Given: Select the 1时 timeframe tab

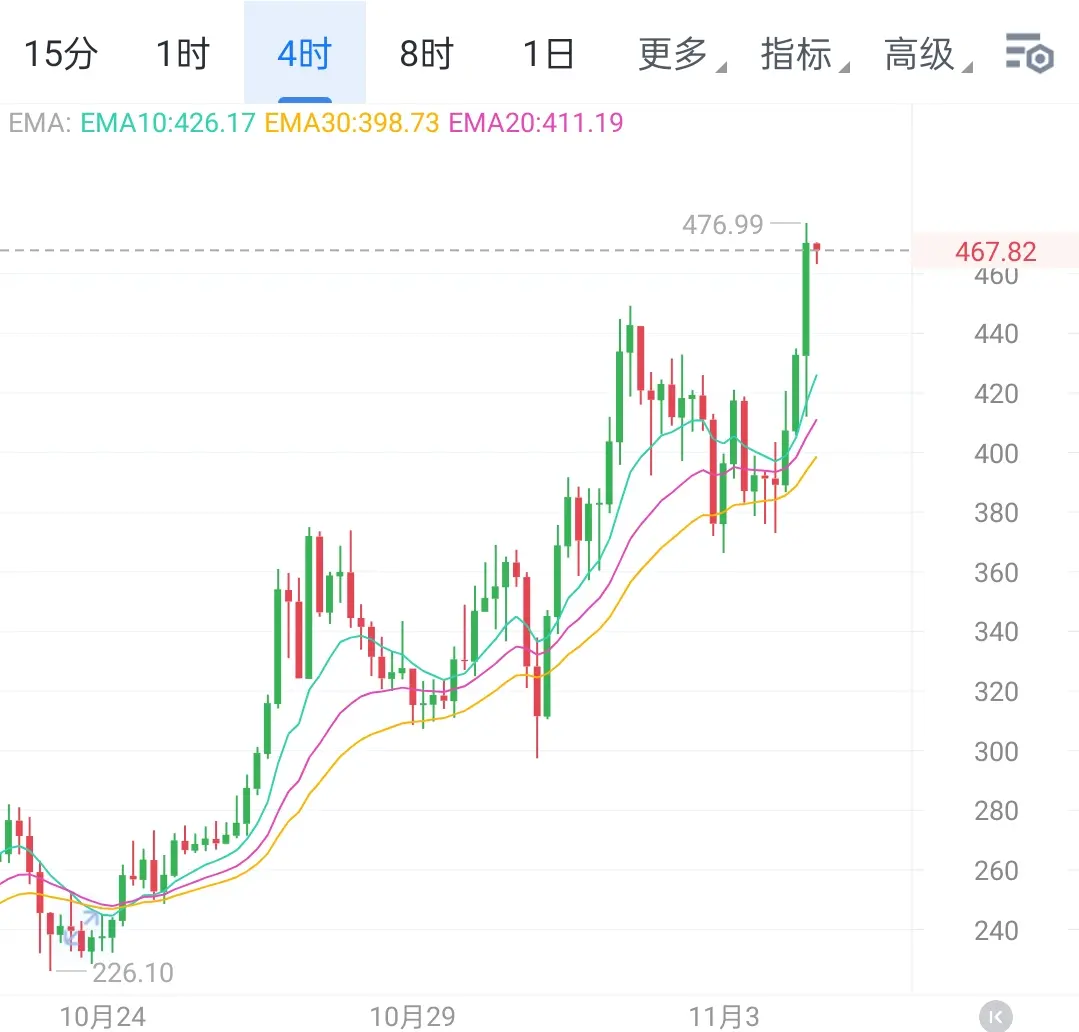Looking at the screenshot, I should 182,54.
